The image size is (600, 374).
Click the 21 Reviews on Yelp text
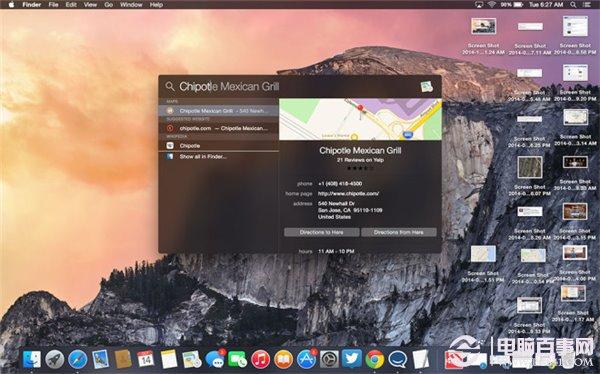(x=360, y=160)
